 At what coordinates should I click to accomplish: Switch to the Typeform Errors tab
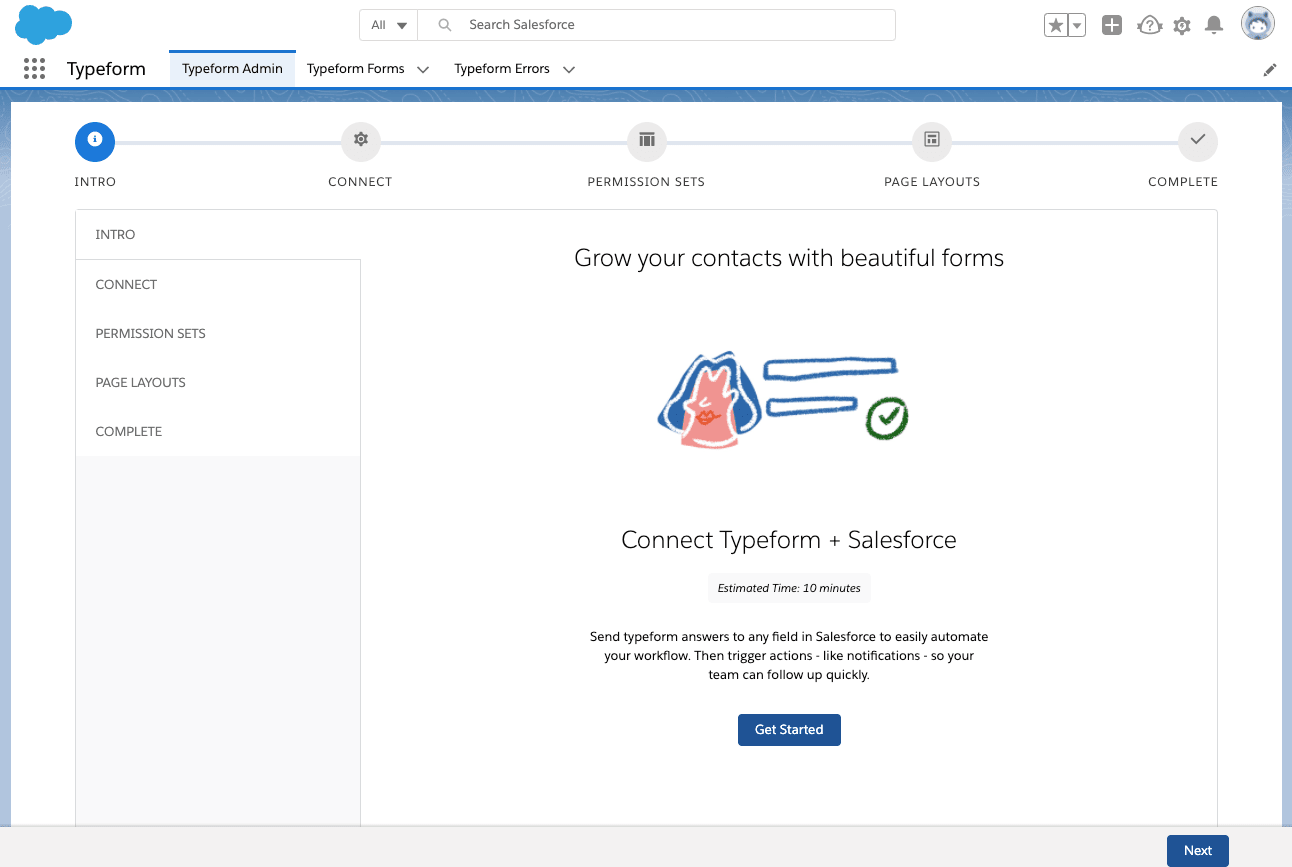502,69
